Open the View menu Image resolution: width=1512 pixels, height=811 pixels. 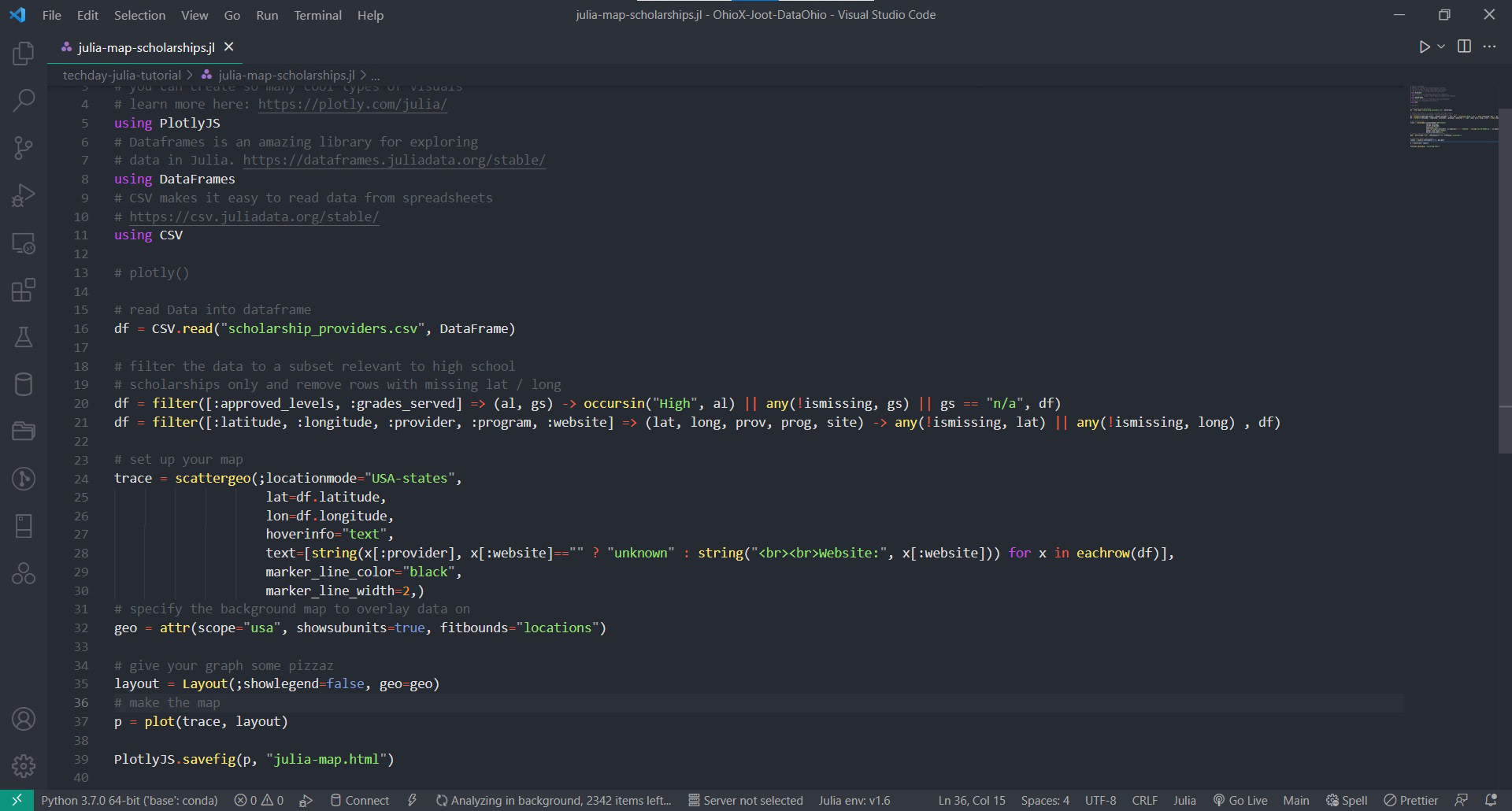(x=195, y=15)
